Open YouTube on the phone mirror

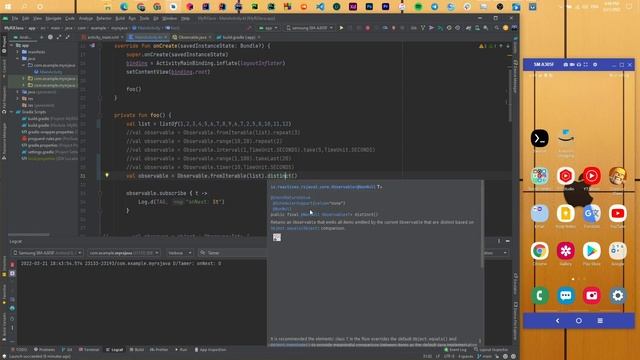click(618, 213)
